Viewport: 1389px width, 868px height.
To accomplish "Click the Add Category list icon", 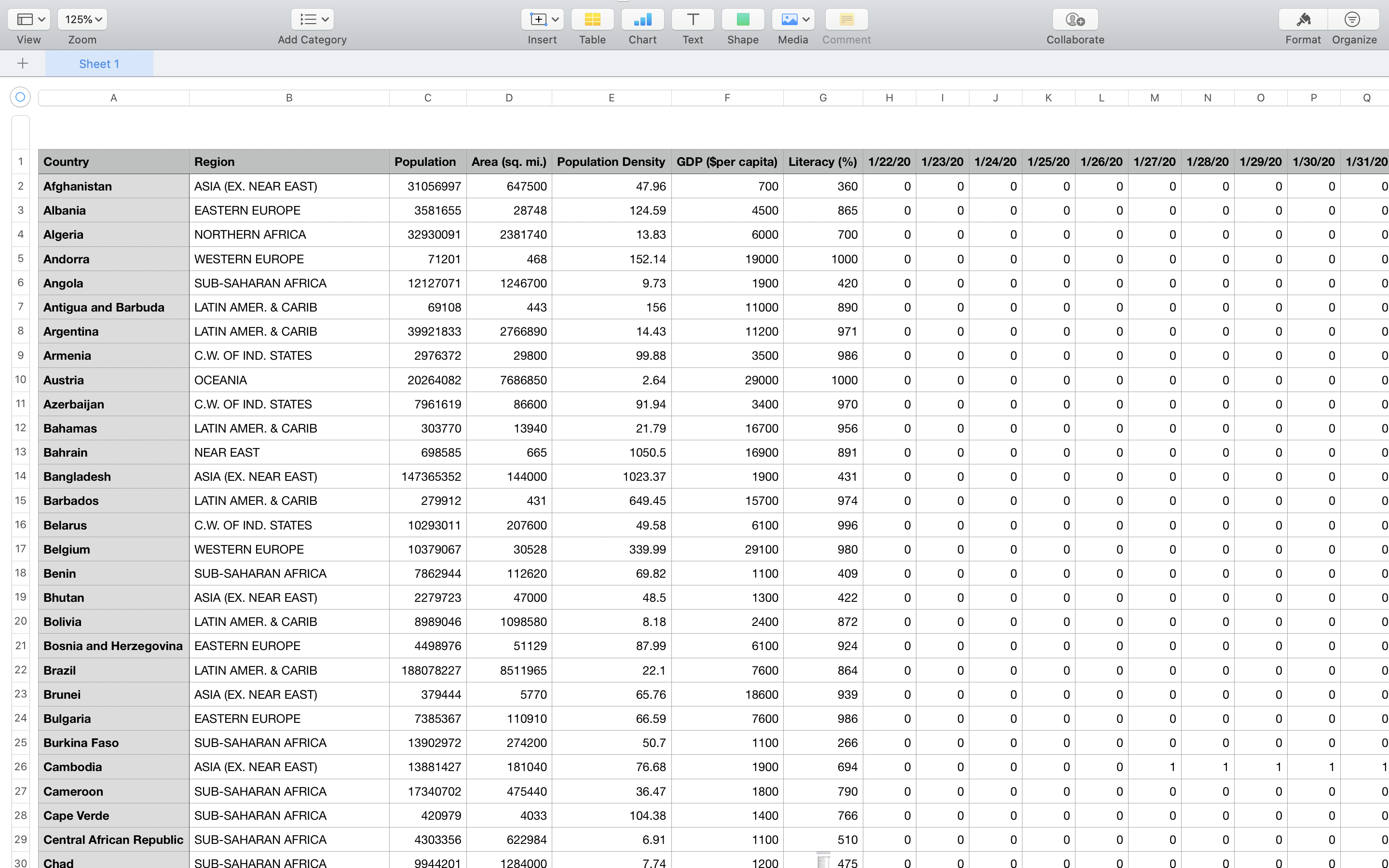I will coord(308,19).
